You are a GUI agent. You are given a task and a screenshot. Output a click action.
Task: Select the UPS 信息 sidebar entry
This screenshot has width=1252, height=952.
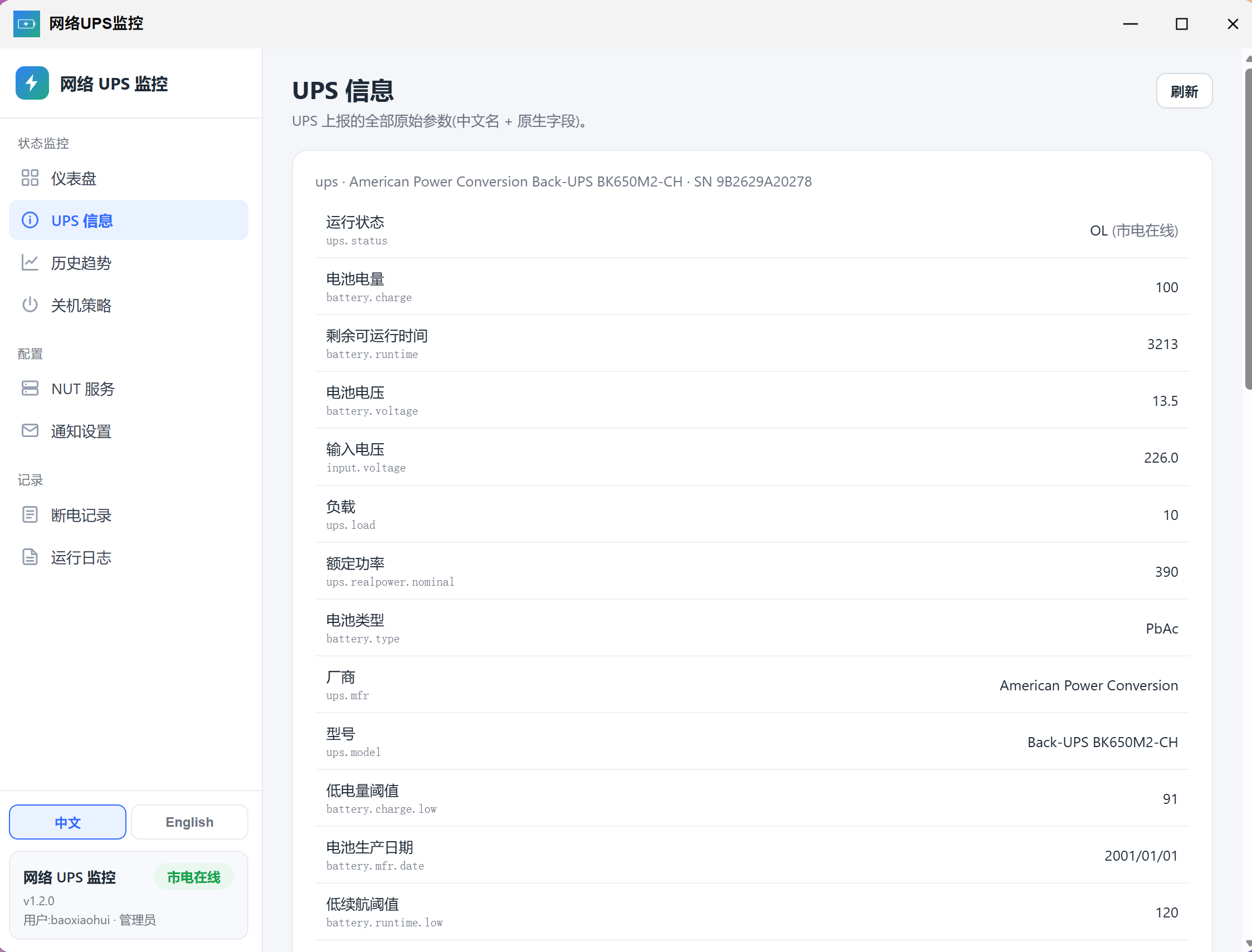tap(129, 220)
